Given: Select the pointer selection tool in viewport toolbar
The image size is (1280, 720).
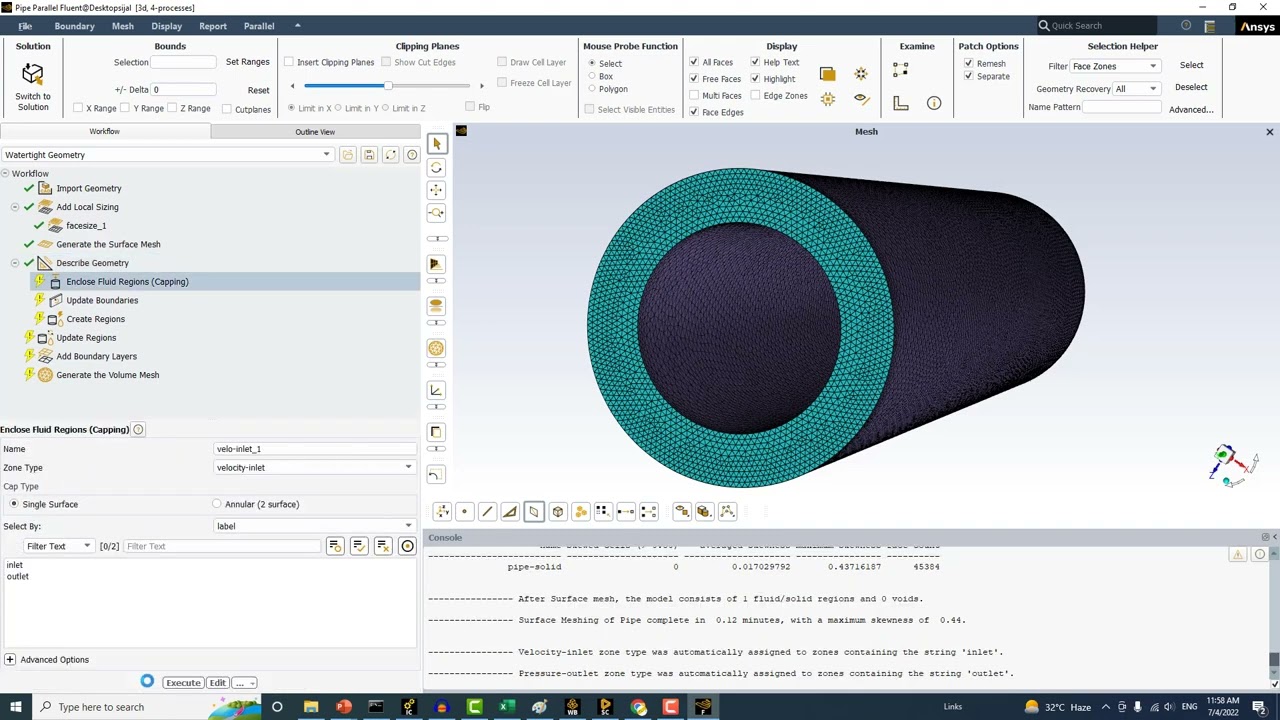Looking at the screenshot, I should (436, 144).
